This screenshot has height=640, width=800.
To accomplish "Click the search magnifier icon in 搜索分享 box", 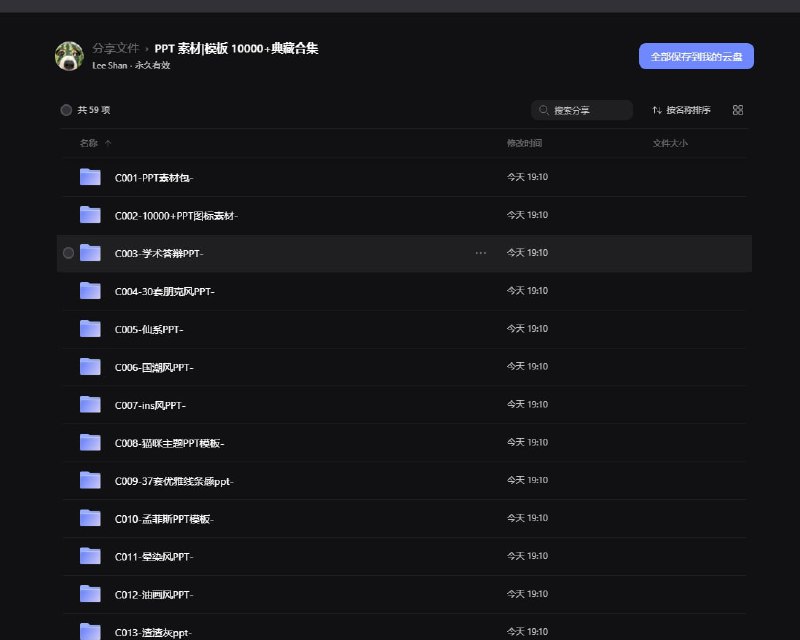I will (x=542, y=110).
